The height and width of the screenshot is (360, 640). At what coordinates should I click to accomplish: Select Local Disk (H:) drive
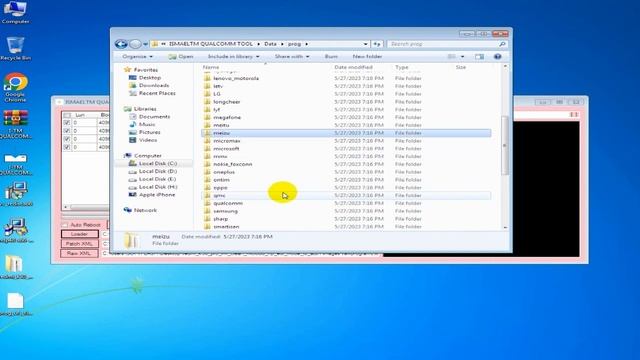(158, 187)
